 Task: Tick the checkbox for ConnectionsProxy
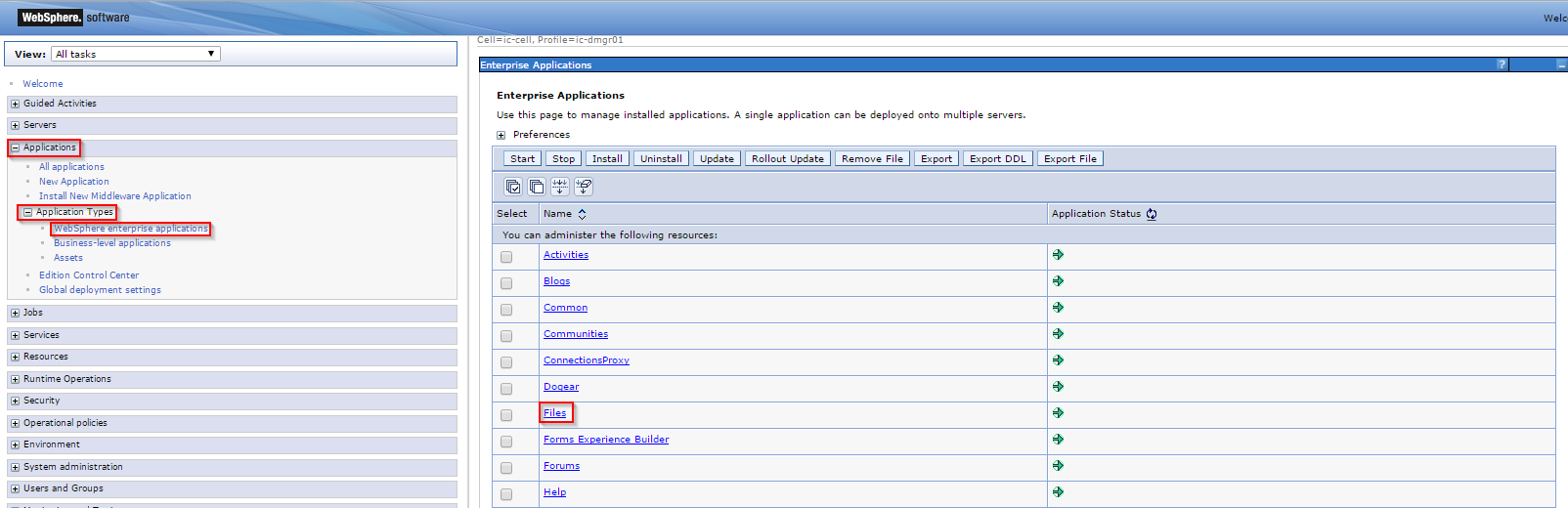[506, 362]
